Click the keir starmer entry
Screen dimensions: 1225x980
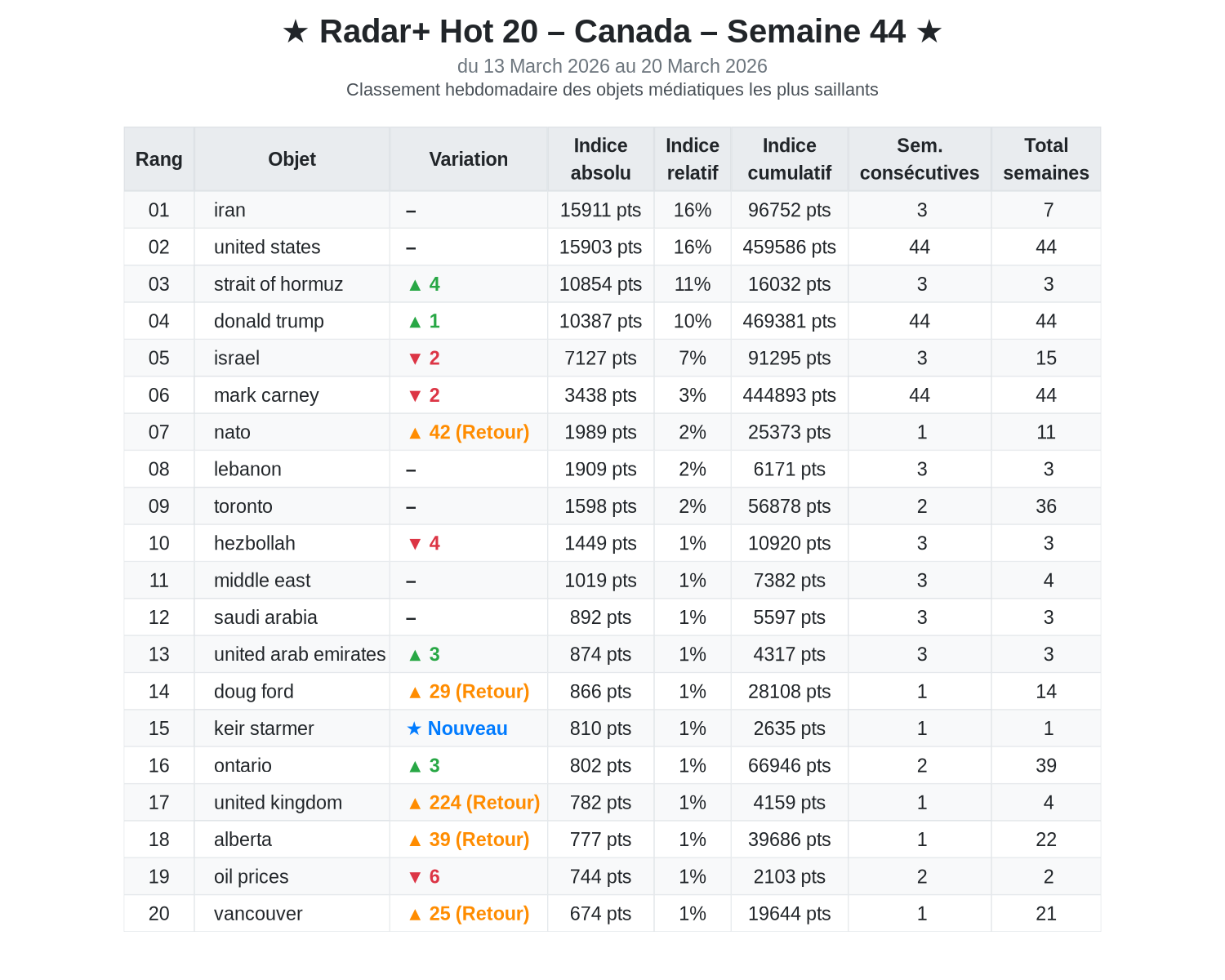(x=264, y=728)
